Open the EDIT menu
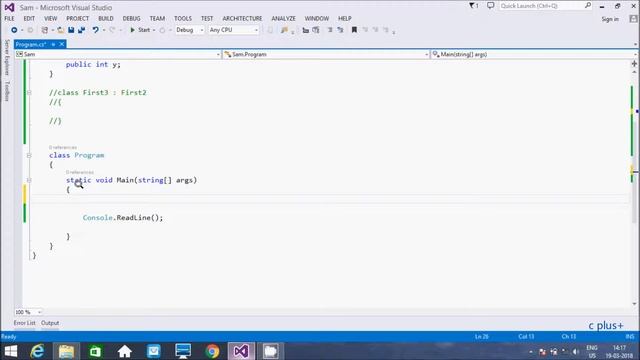This screenshot has width=640, height=360. [x=29, y=19]
